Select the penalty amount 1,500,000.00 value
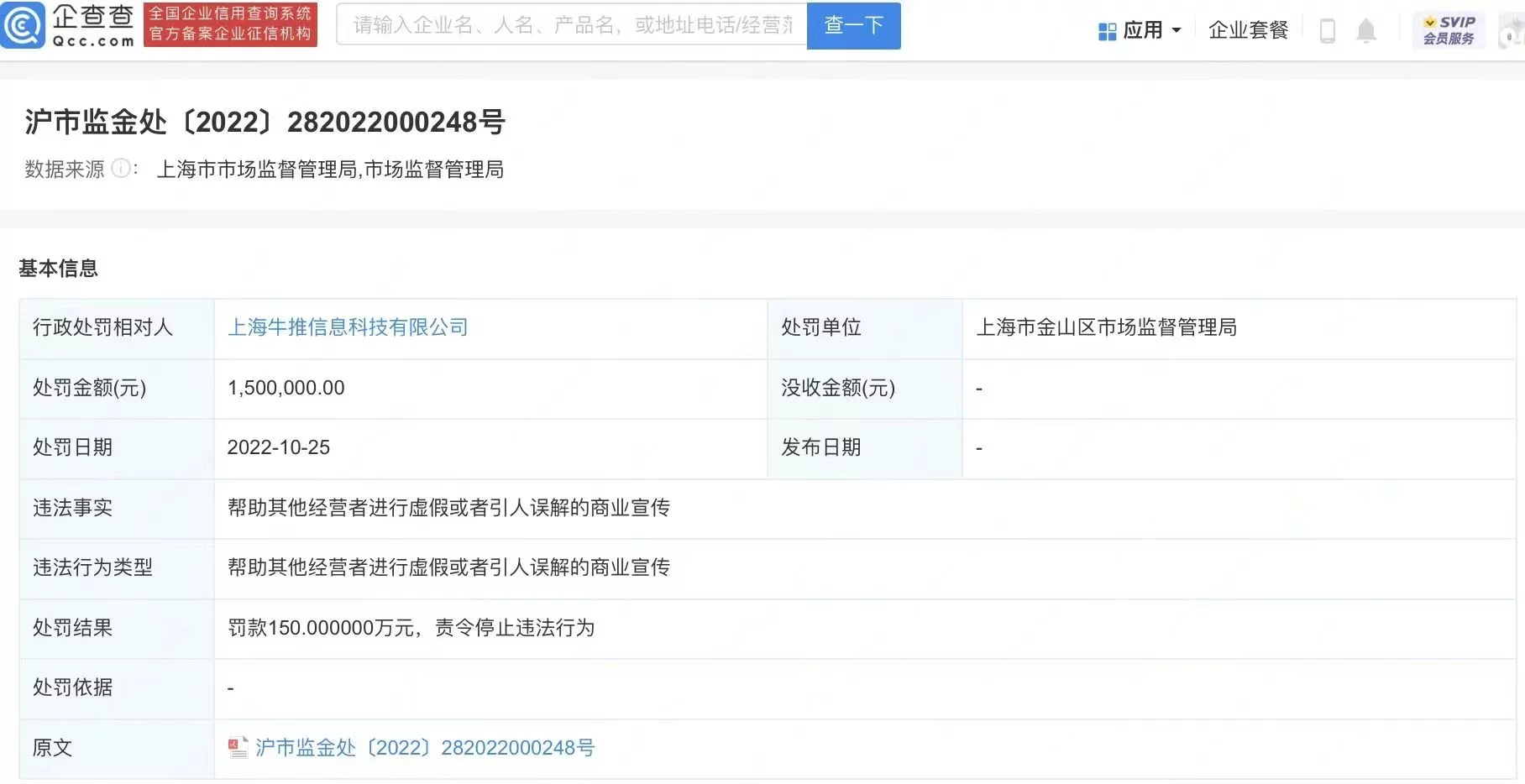 pyautogui.click(x=286, y=388)
